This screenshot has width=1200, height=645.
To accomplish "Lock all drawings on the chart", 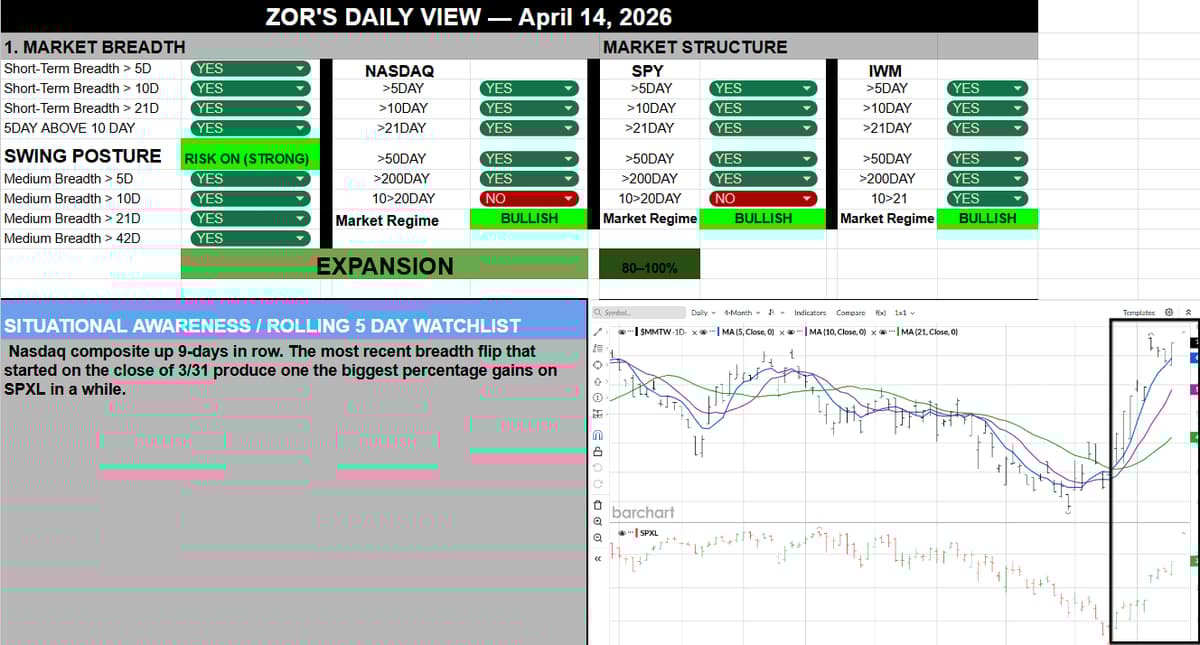I will (x=598, y=450).
